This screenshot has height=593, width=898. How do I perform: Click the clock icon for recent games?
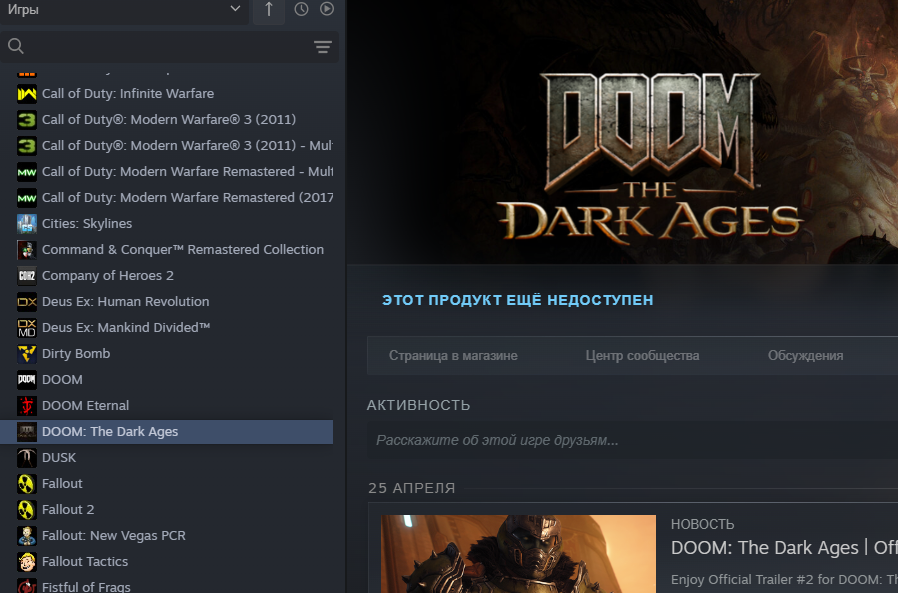(x=301, y=9)
